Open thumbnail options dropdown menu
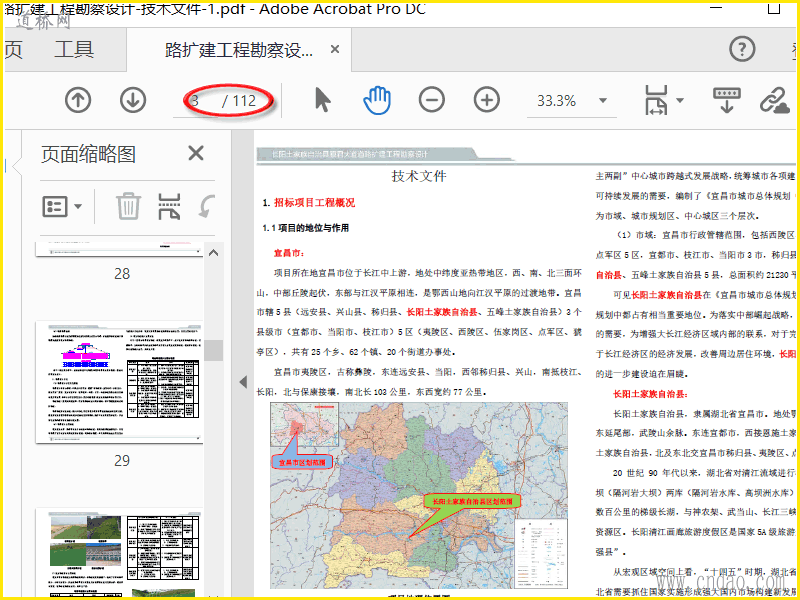Image resolution: width=800 pixels, height=600 pixels. pyautogui.click(x=62, y=207)
